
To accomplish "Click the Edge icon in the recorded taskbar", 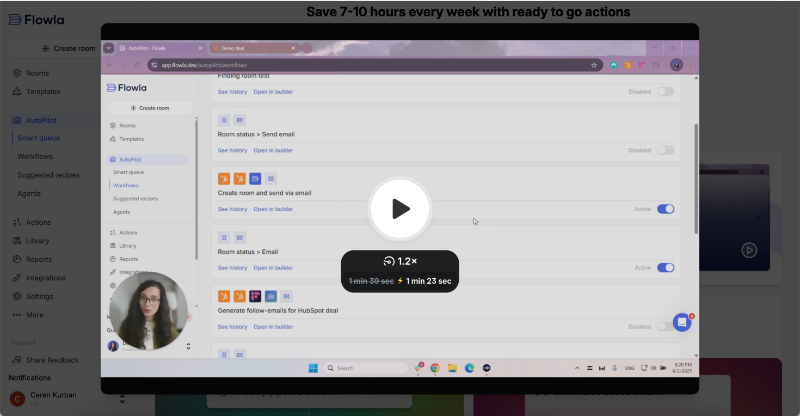I will click(x=469, y=368).
